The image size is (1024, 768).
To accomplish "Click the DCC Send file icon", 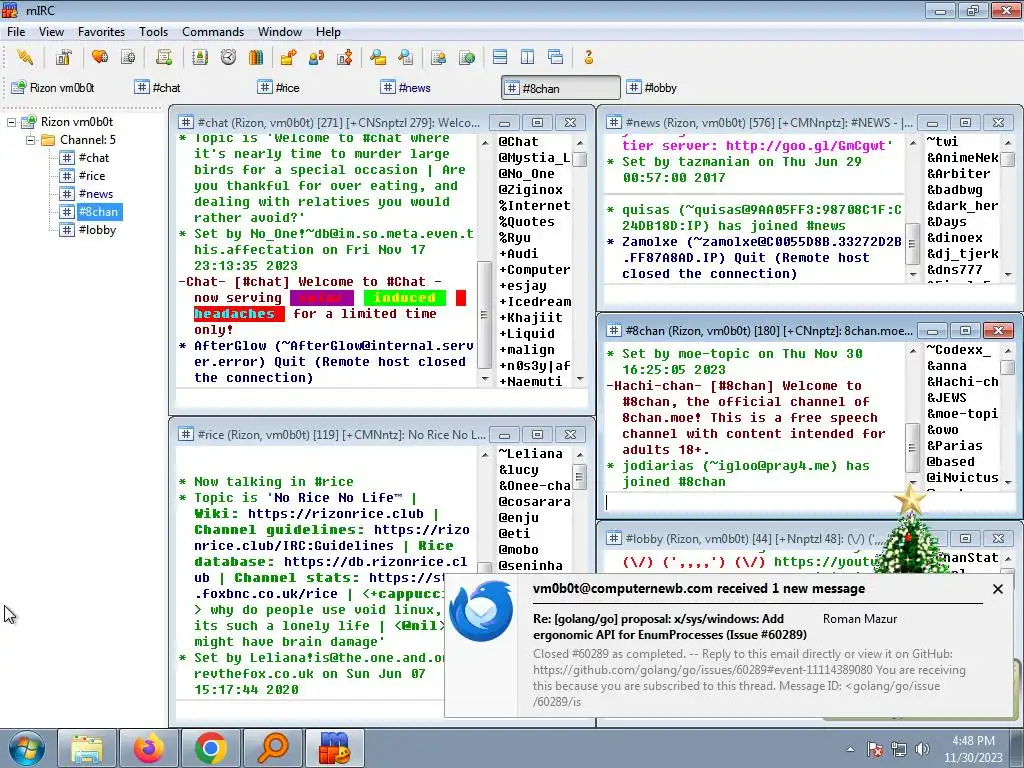I will (x=288, y=57).
